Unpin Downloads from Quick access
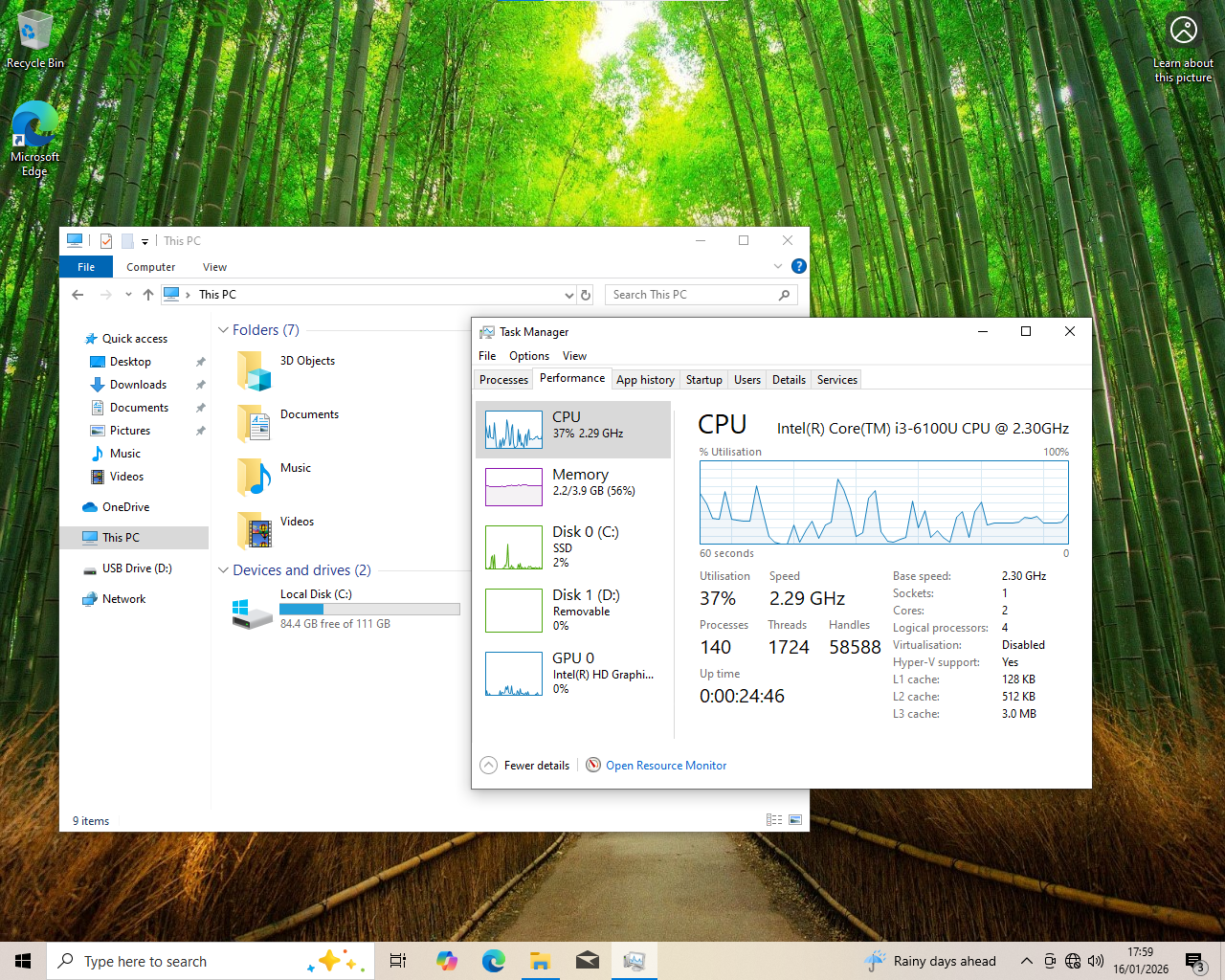This screenshot has height=980, width=1225. [201, 384]
